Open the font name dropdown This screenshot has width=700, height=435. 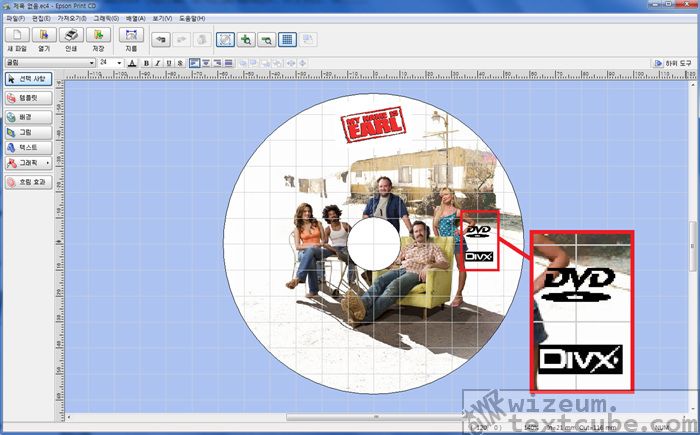click(x=92, y=63)
